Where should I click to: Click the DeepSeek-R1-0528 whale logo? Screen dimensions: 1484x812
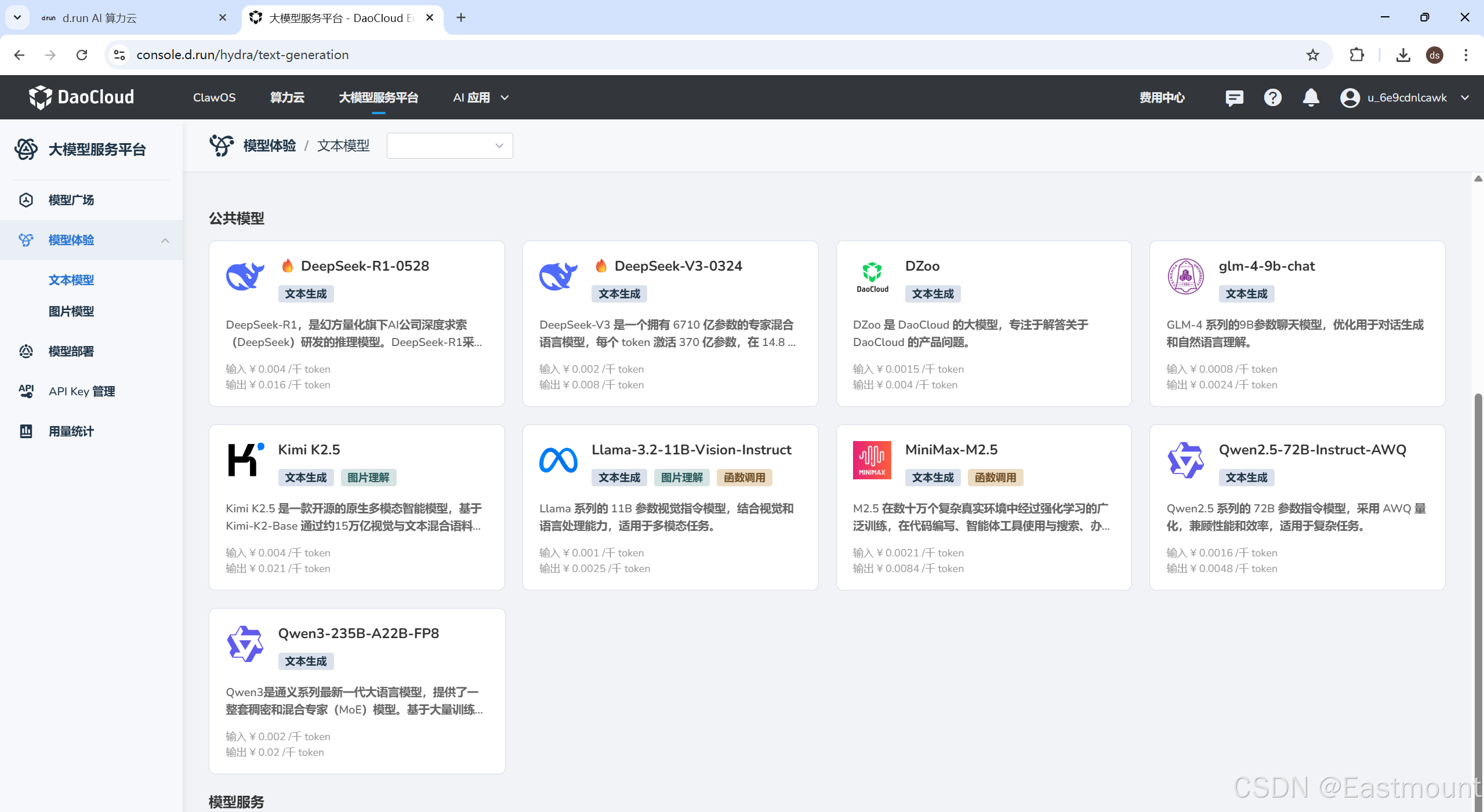click(x=245, y=276)
